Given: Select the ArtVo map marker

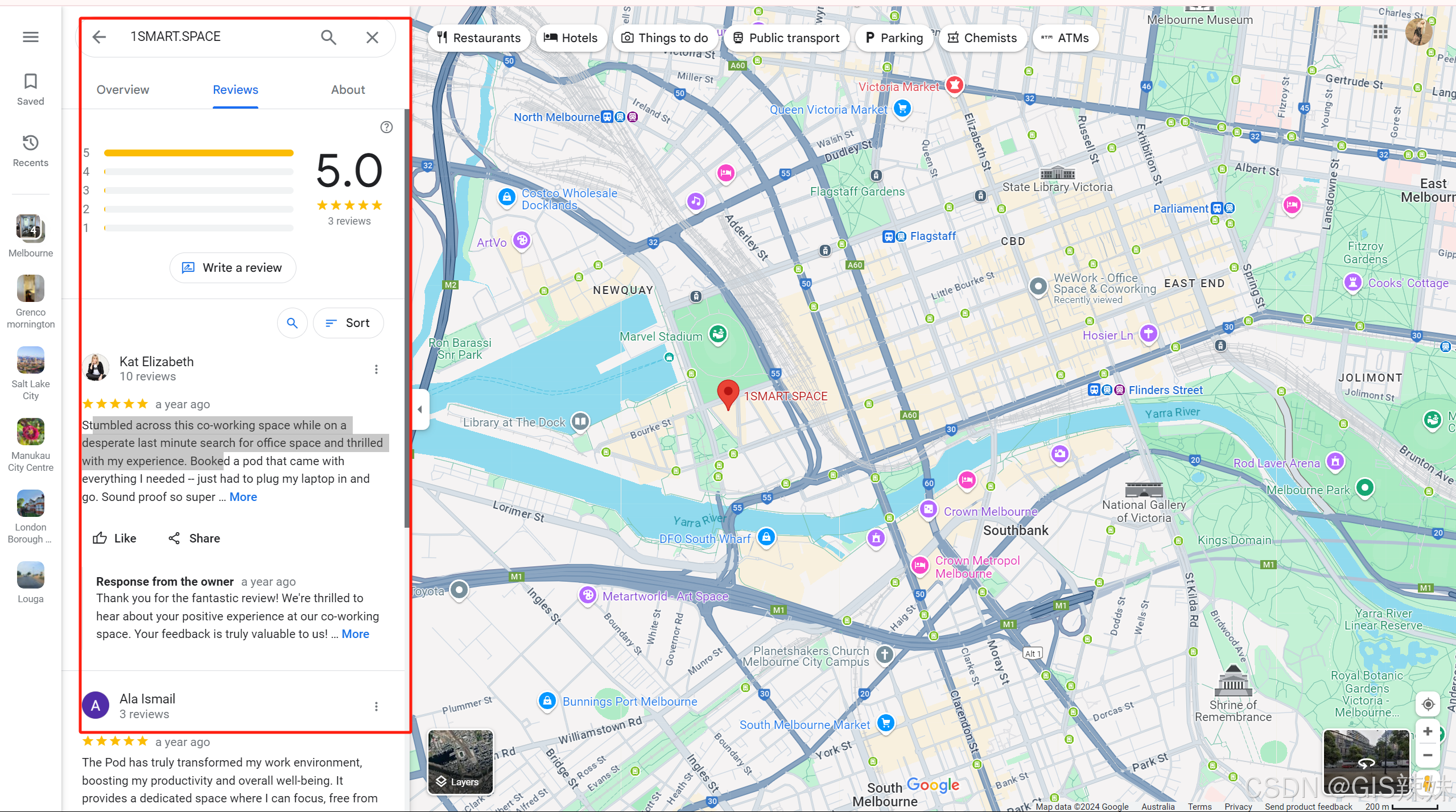Looking at the screenshot, I should [x=522, y=241].
